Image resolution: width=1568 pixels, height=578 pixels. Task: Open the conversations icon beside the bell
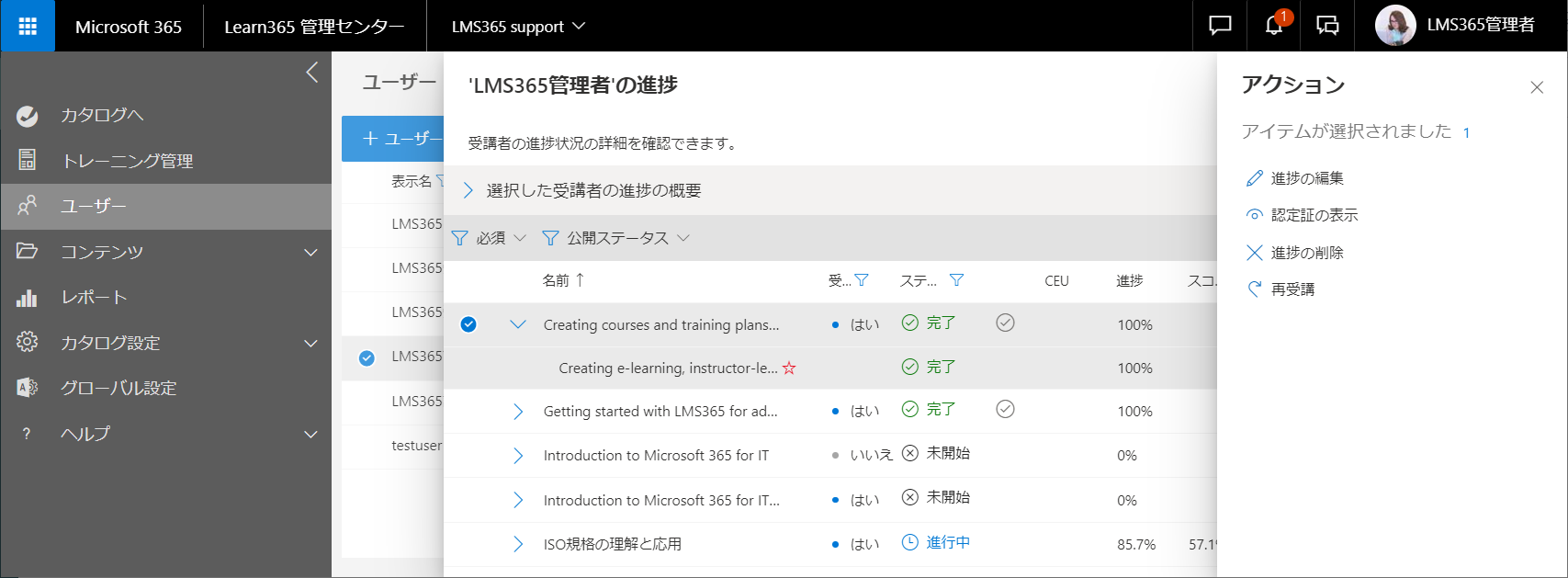tap(1327, 26)
